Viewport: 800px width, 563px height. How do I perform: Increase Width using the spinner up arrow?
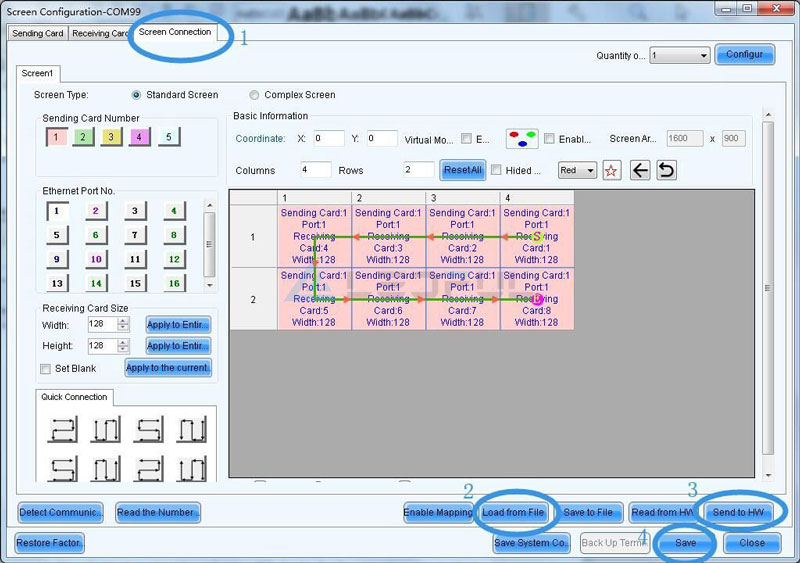tap(123, 321)
